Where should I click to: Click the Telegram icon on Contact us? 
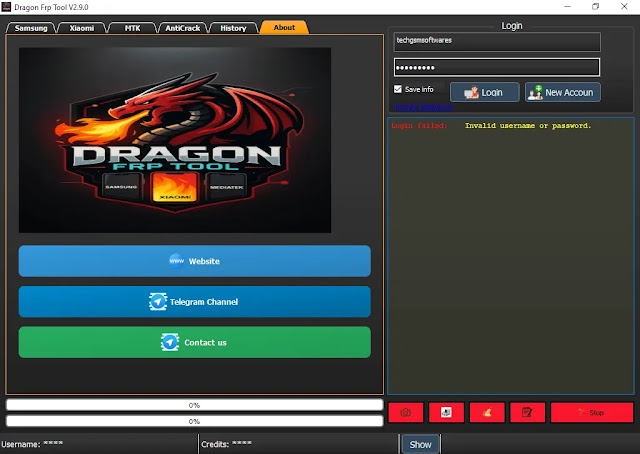coord(170,342)
